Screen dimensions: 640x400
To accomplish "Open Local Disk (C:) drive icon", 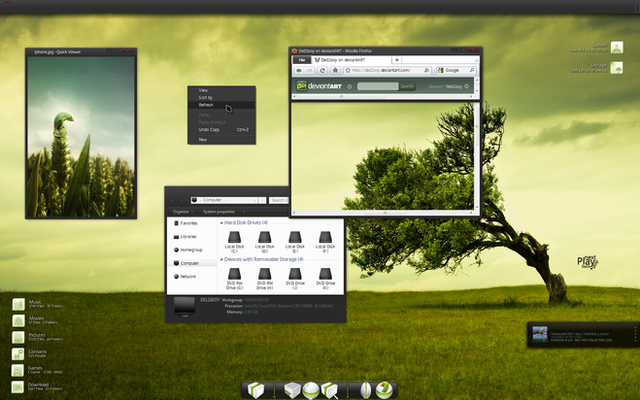I will 234,238.
